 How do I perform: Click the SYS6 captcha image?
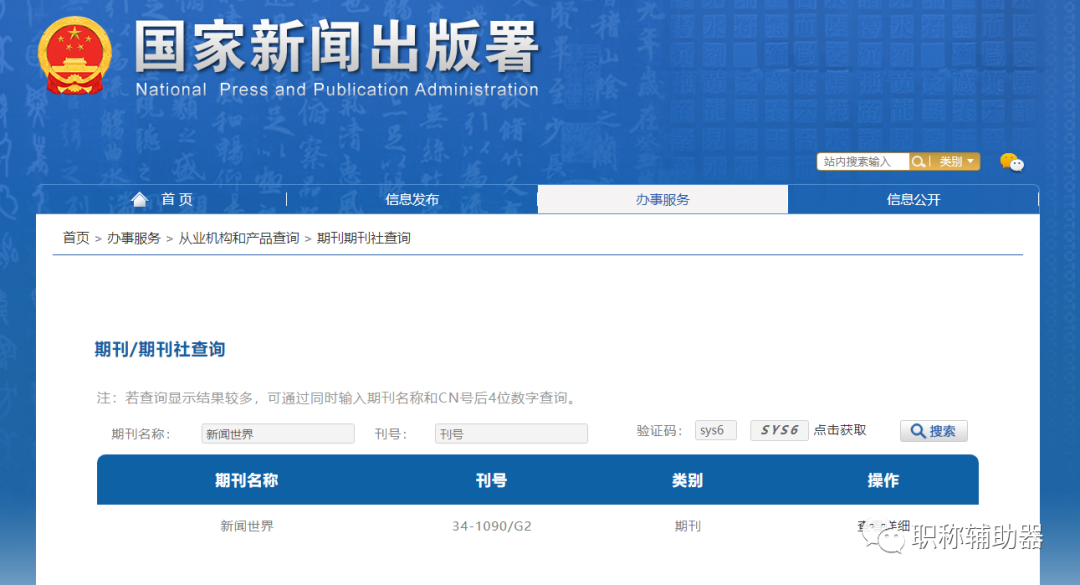[779, 430]
